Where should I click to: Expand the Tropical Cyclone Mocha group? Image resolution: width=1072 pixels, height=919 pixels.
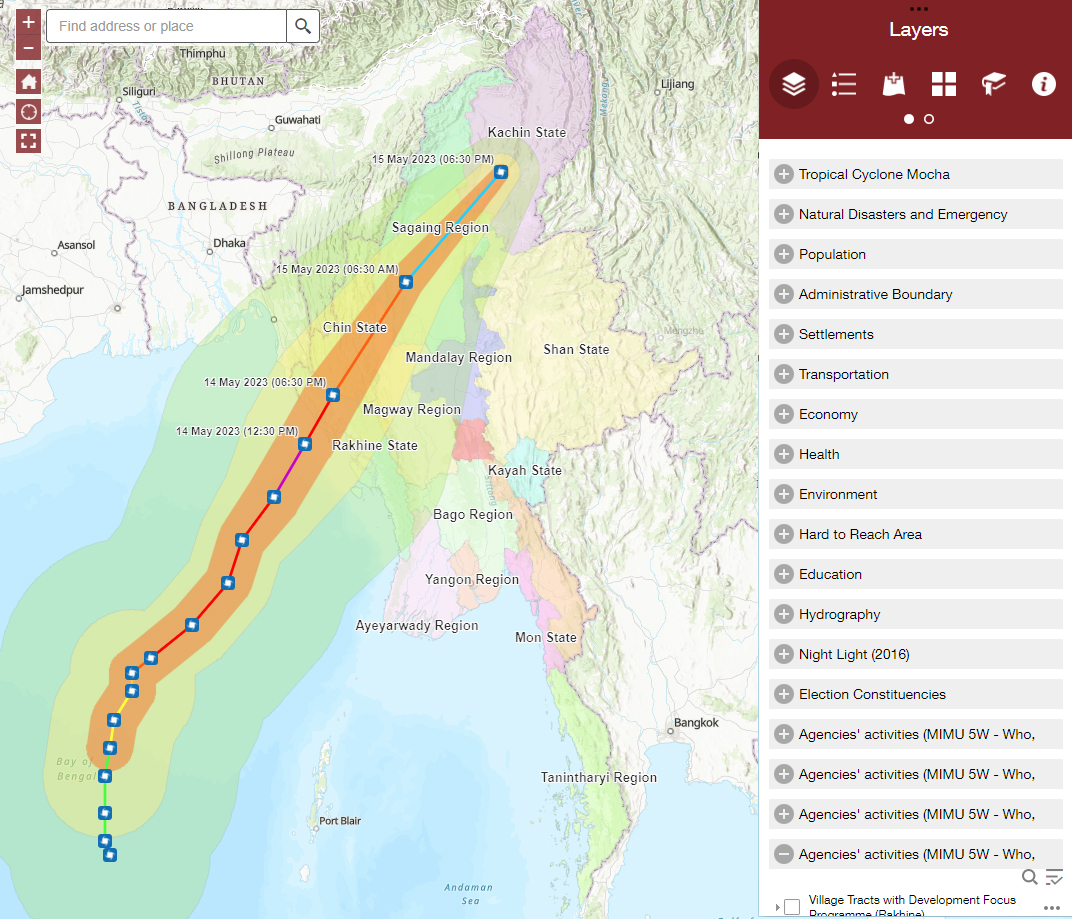click(784, 174)
